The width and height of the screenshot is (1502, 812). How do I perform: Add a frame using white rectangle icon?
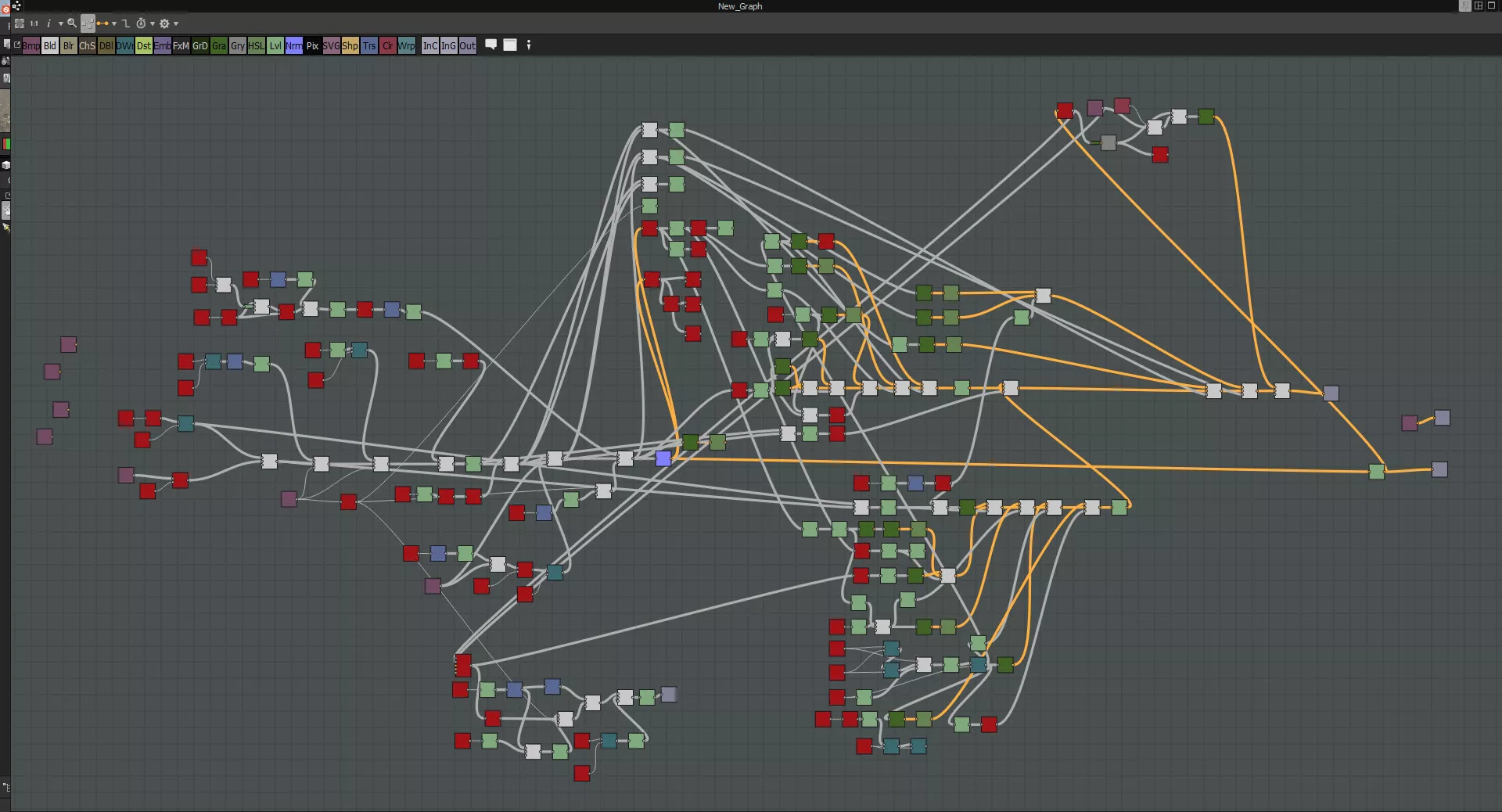click(x=510, y=45)
